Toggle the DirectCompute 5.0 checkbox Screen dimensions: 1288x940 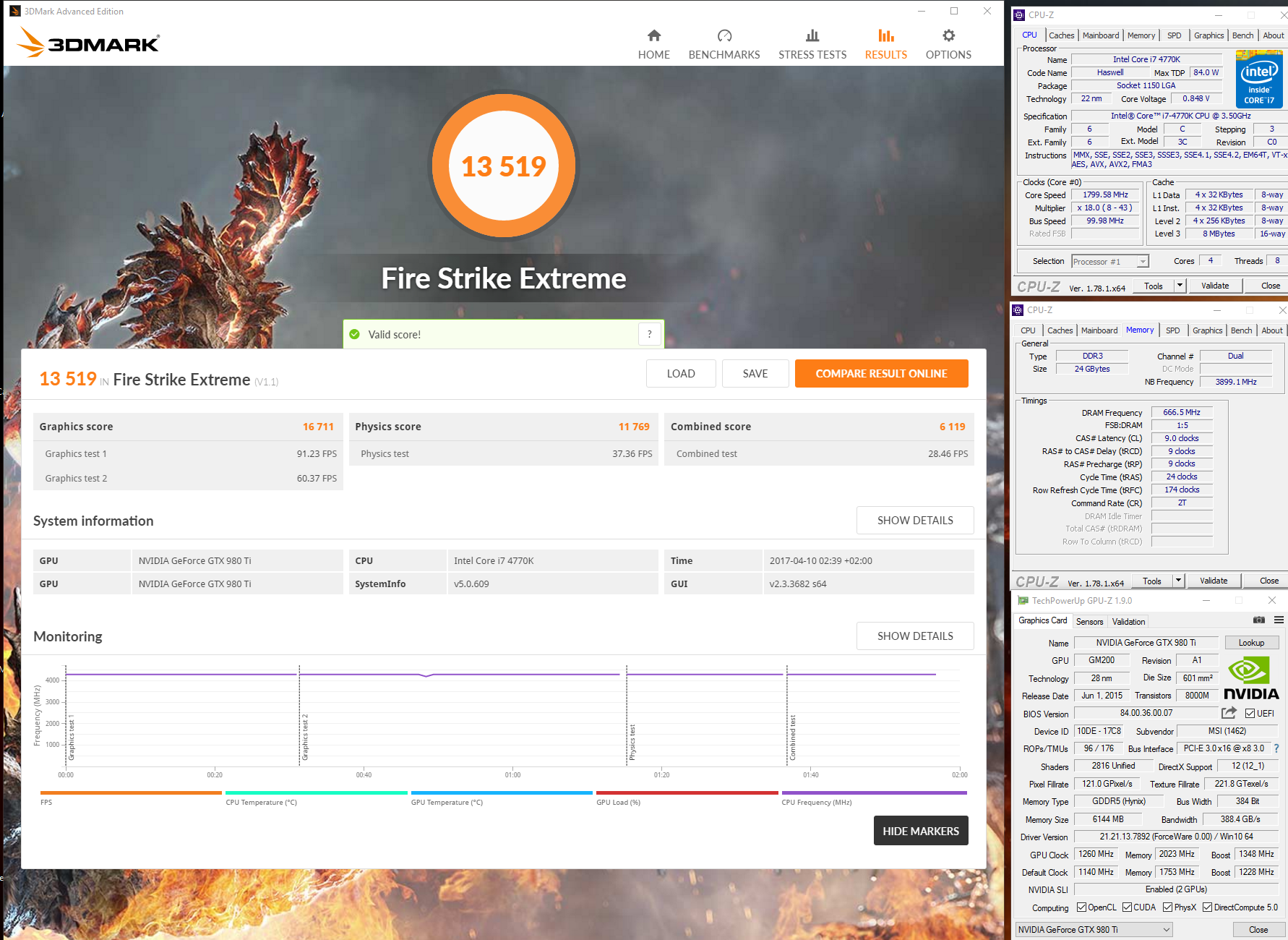[x=1207, y=907]
